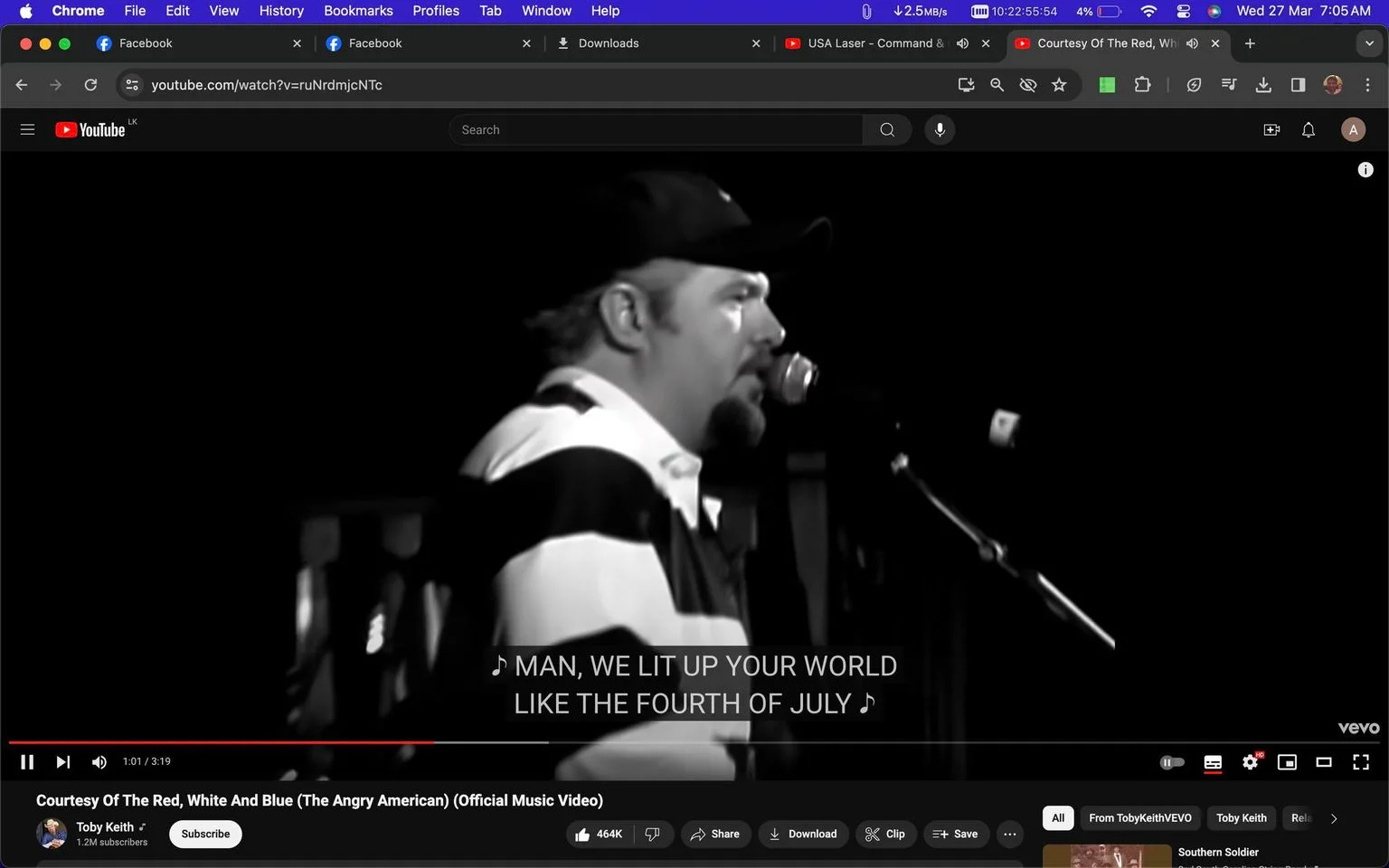Open YouTube player settings gear
This screenshot has height=868, width=1389.
[x=1251, y=762]
